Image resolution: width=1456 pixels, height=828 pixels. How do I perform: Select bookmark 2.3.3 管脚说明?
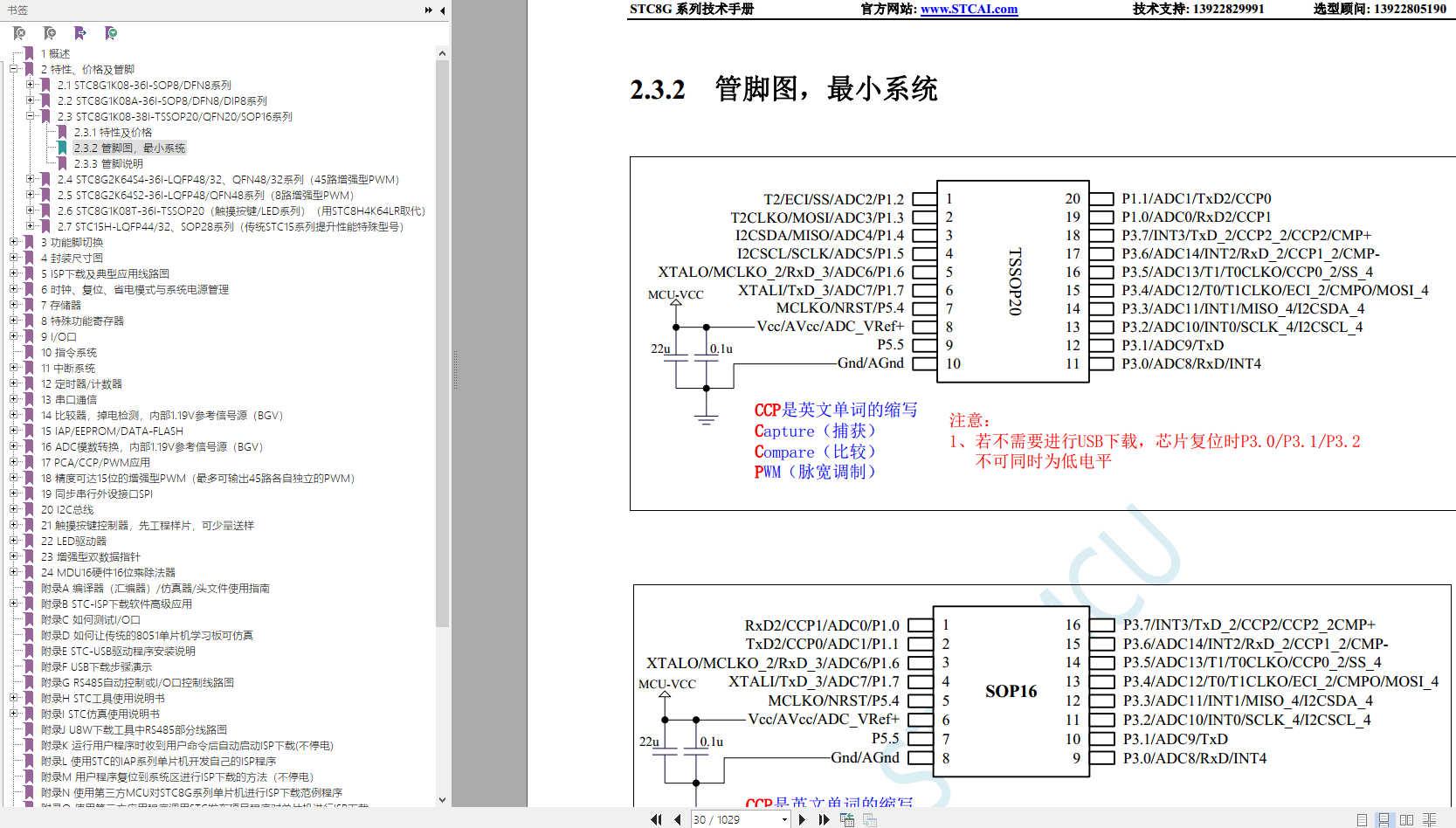coord(108,163)
